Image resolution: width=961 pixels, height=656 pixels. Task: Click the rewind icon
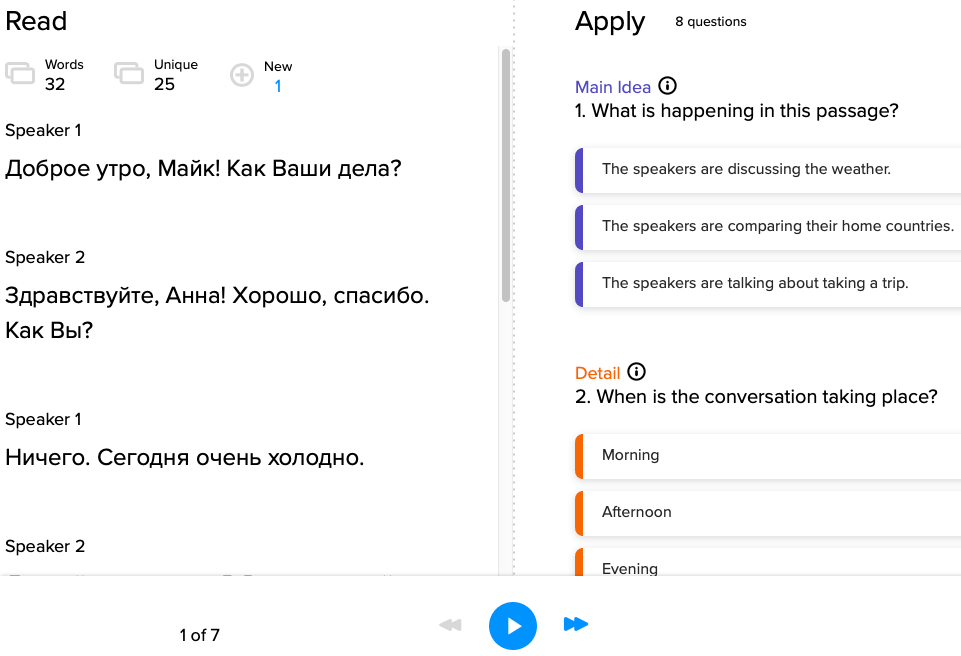pos(450,625)
